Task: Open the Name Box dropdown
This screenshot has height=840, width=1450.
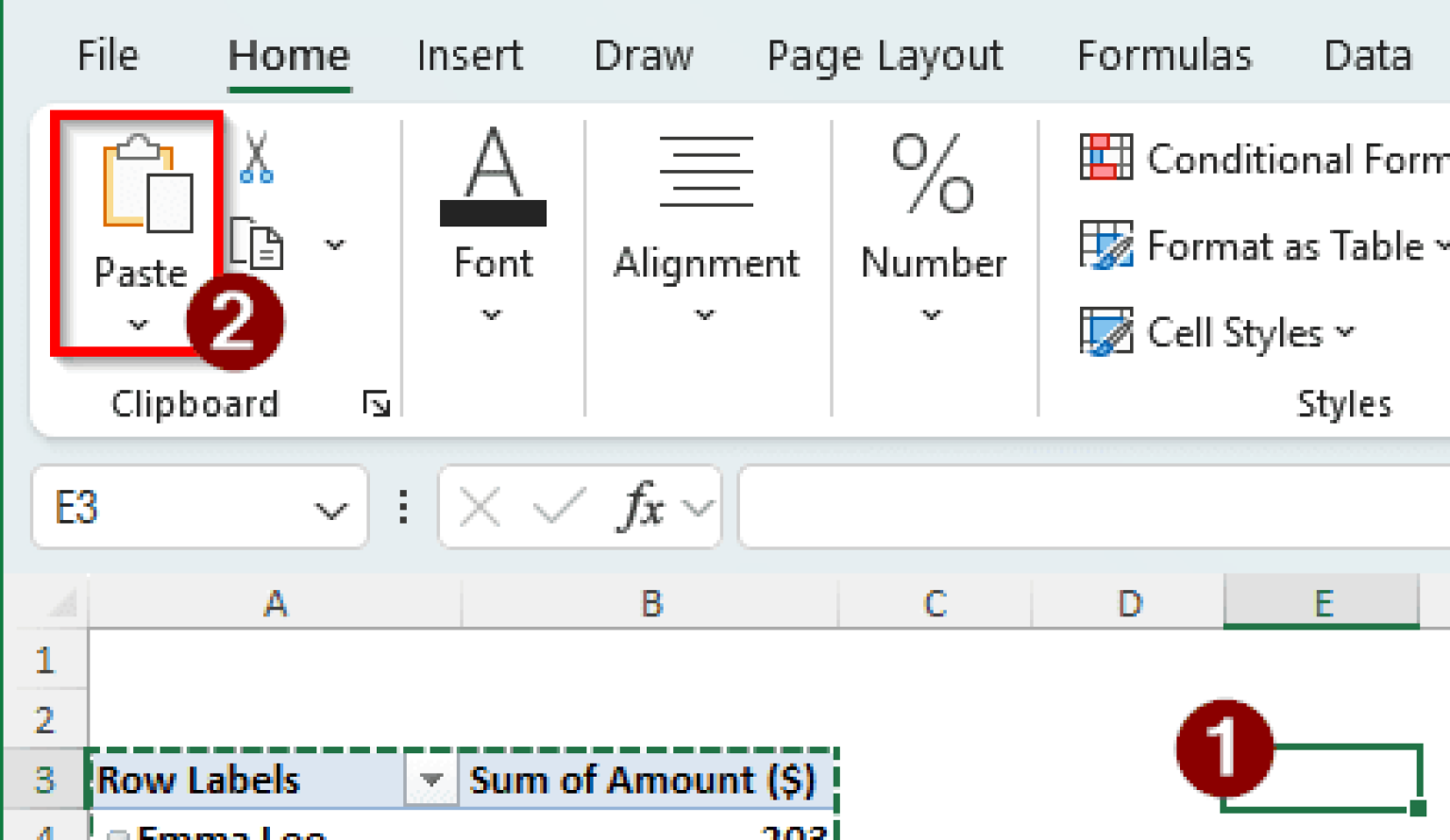Action: (x=329, y=508)
